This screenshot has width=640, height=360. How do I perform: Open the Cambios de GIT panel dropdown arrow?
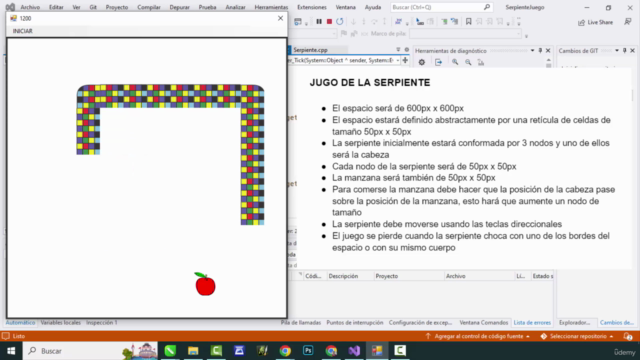tap(617, 51)
